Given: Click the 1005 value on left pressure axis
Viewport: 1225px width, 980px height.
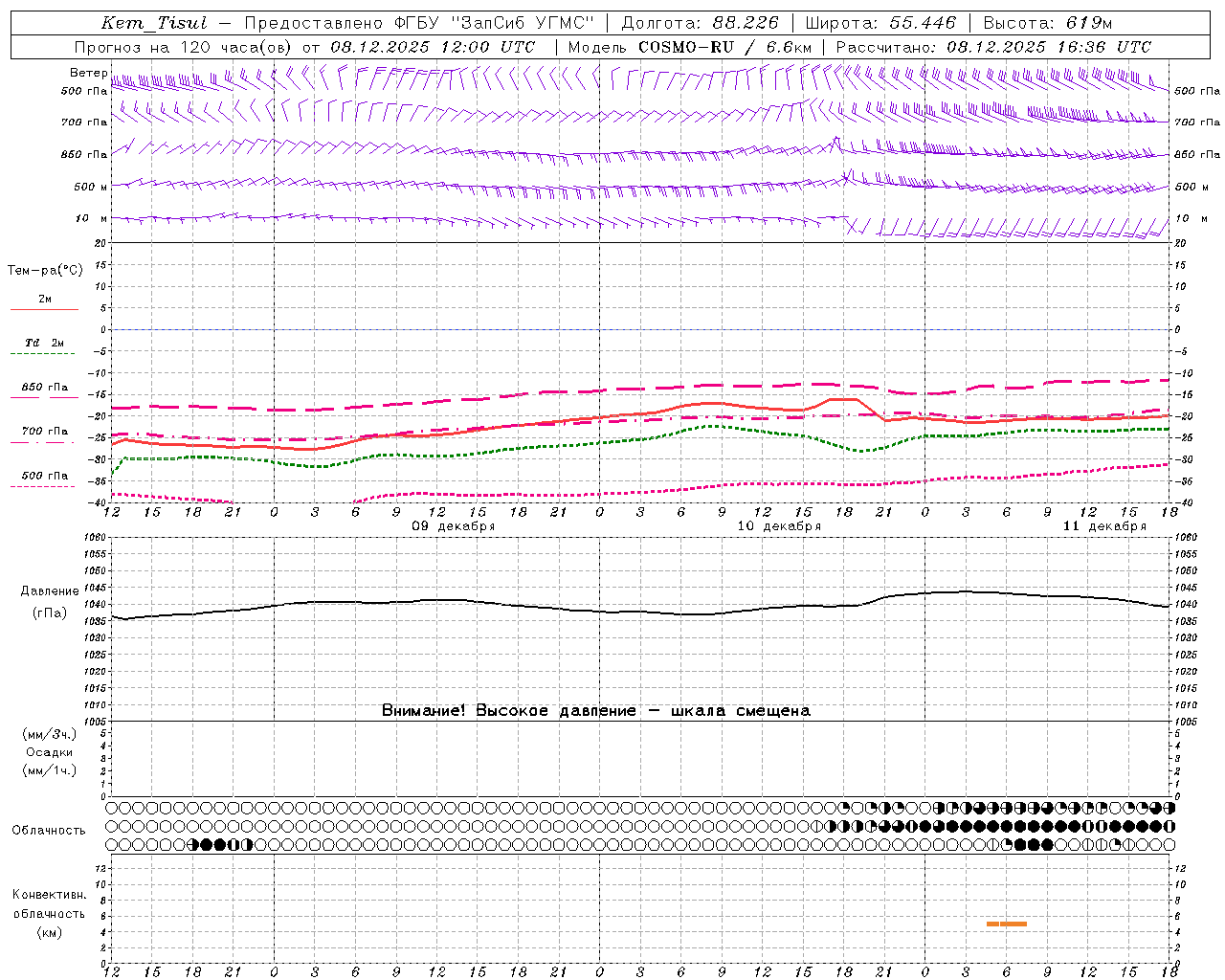Looking at the screenshot, I should click(95, 721).
